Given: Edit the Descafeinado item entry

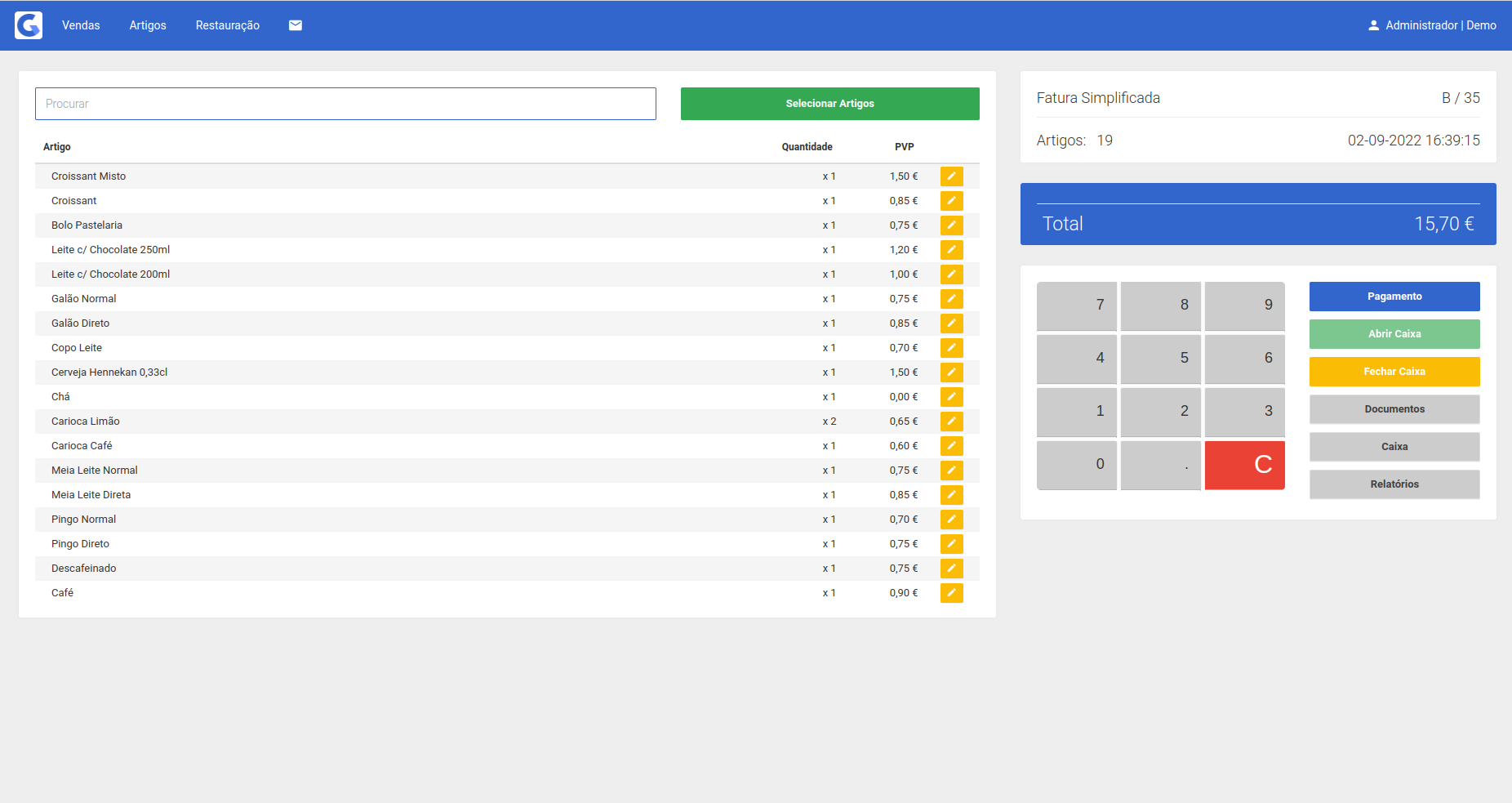Looking at the screenshot, I should (x=951, y=569).
